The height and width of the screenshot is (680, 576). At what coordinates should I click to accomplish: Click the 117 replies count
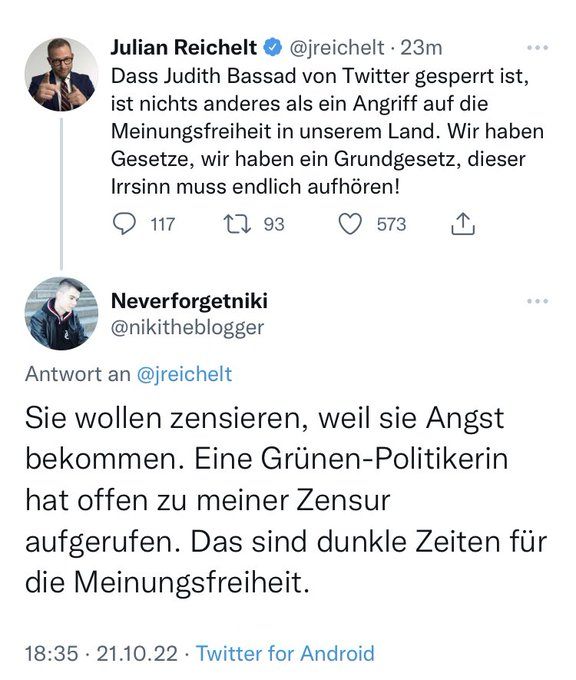pyautogui.click(x=162, y=224)
